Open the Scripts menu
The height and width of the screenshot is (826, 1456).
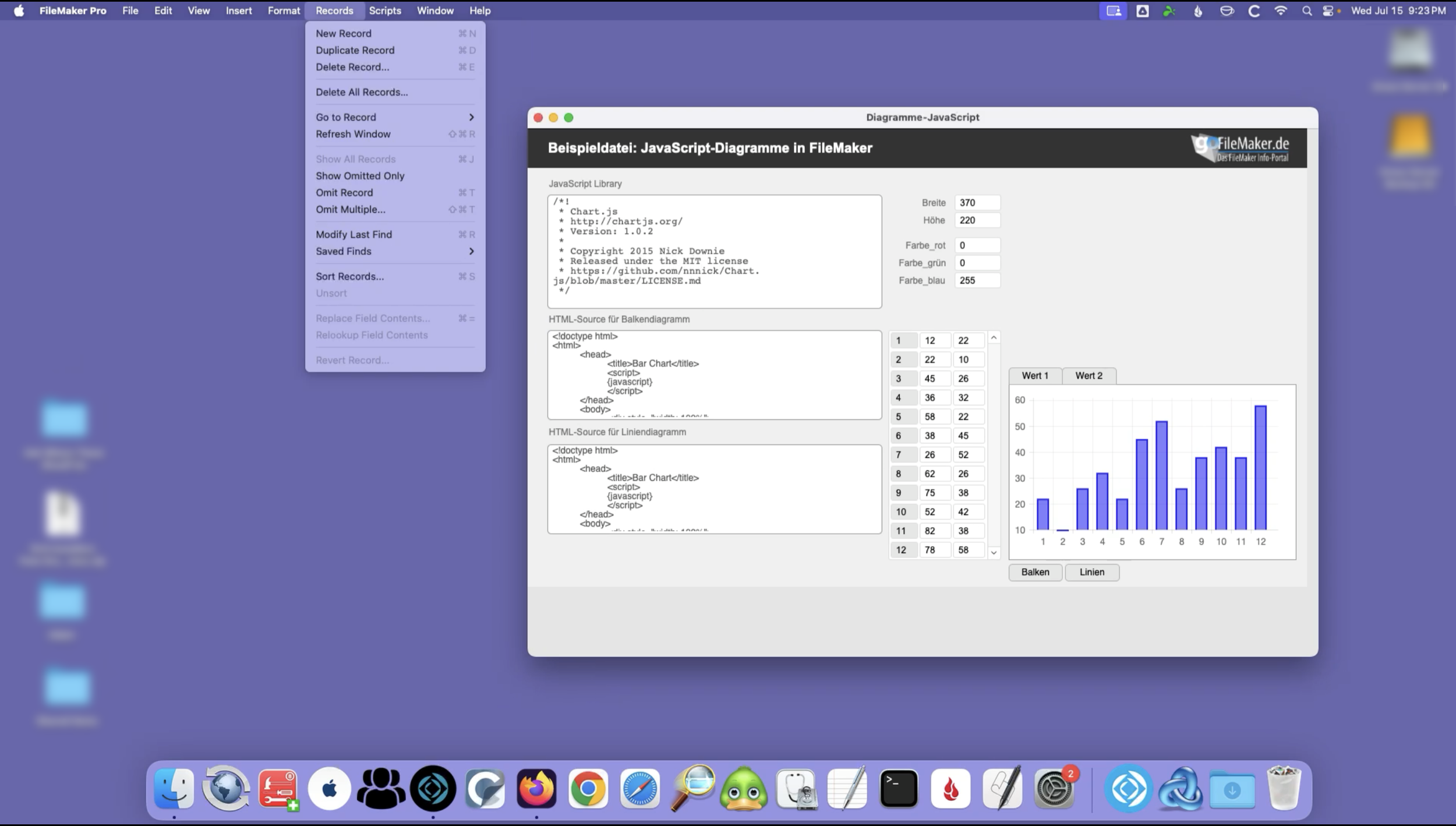point(385,10)
